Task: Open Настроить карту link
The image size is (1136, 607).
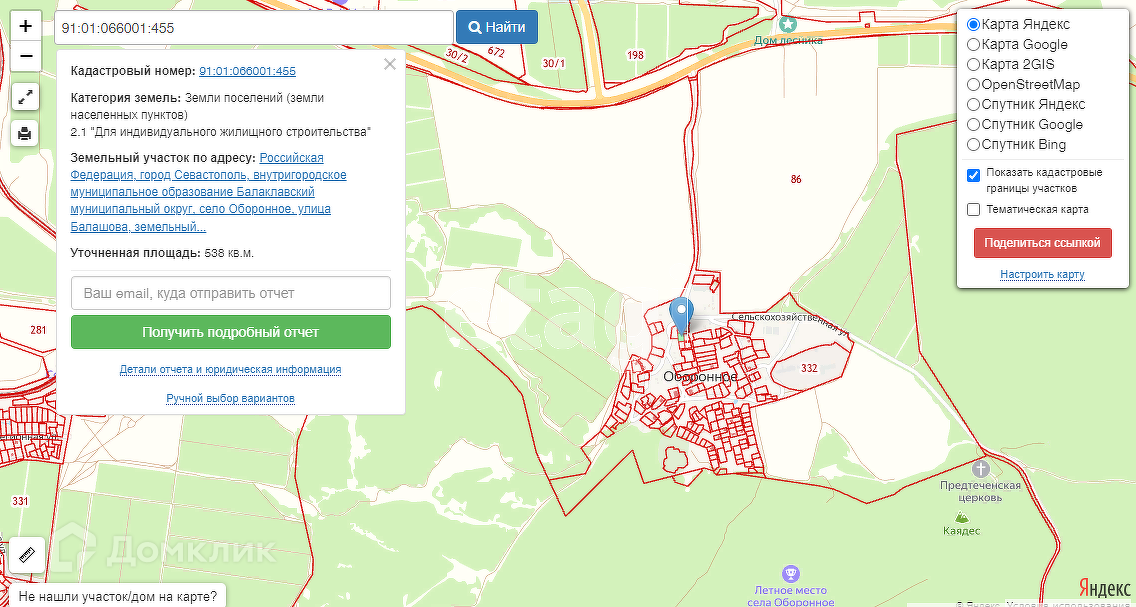Action: coord(1042,275)
